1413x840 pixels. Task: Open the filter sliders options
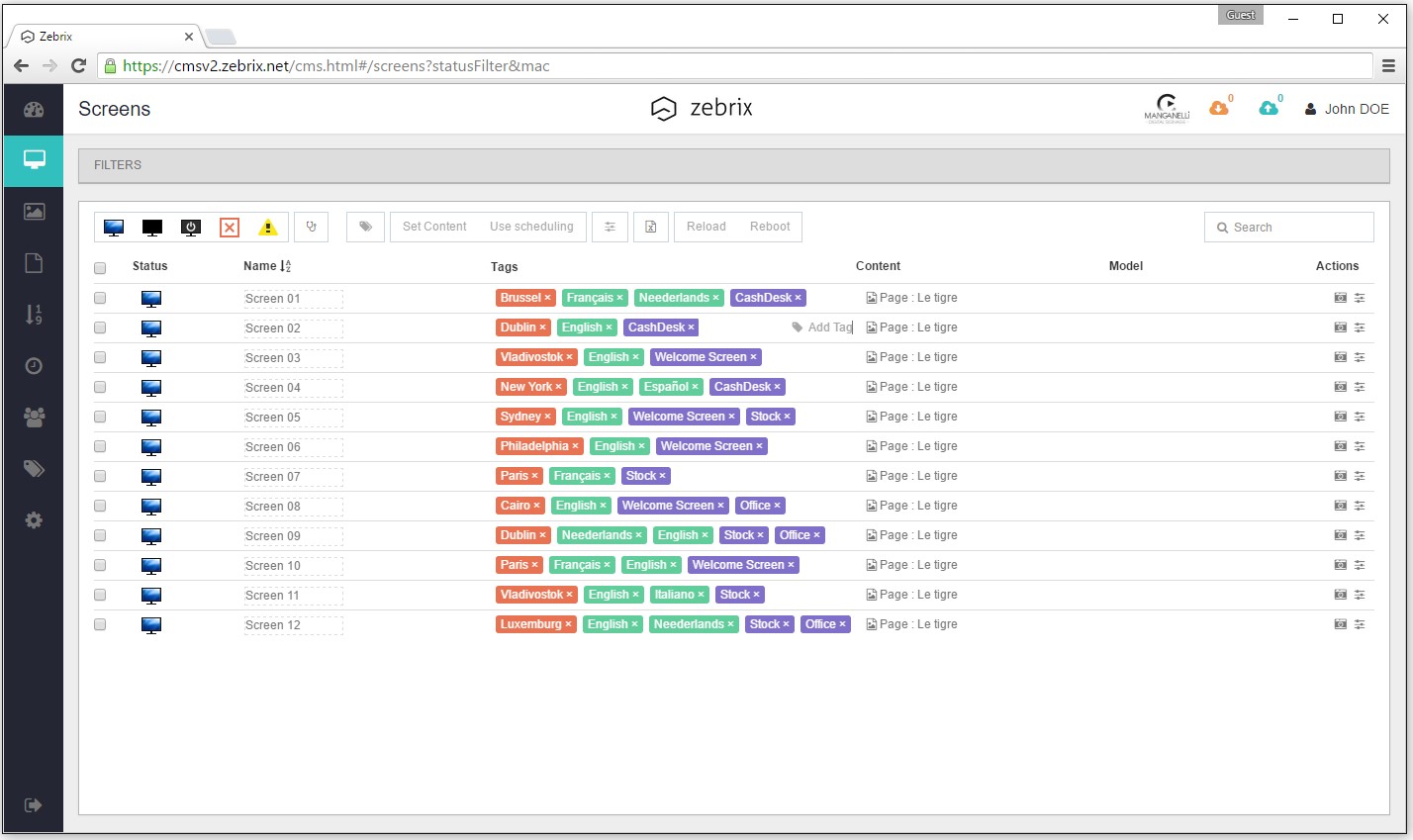point(610,227)
